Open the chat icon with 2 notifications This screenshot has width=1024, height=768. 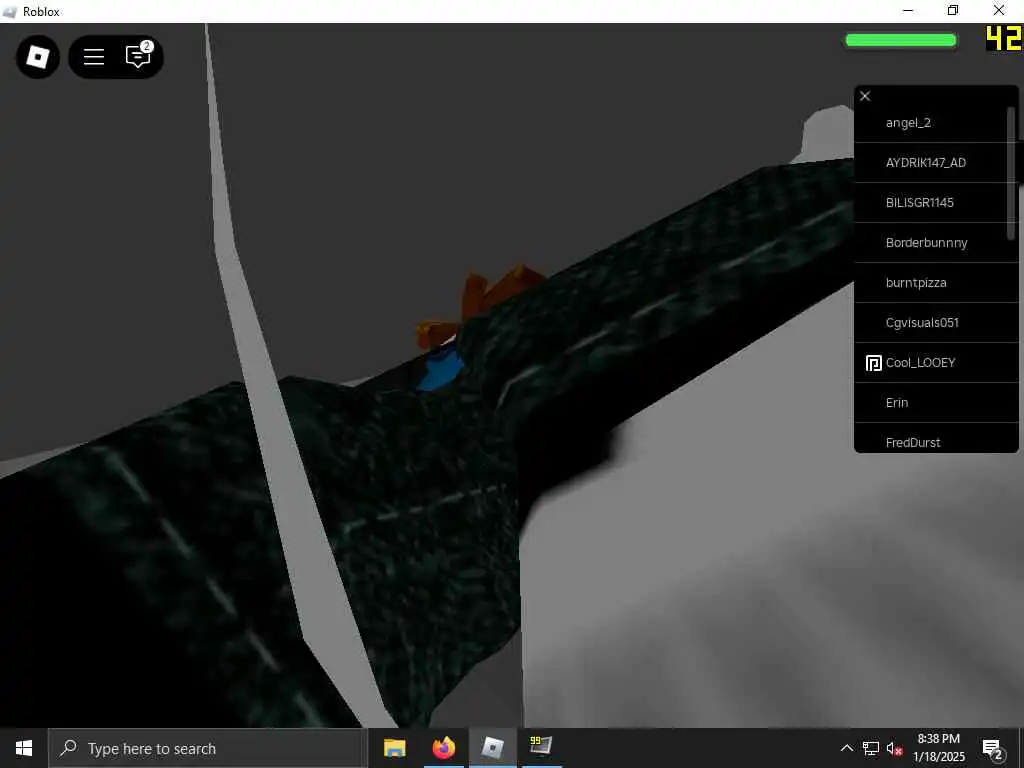pos(138,56)
